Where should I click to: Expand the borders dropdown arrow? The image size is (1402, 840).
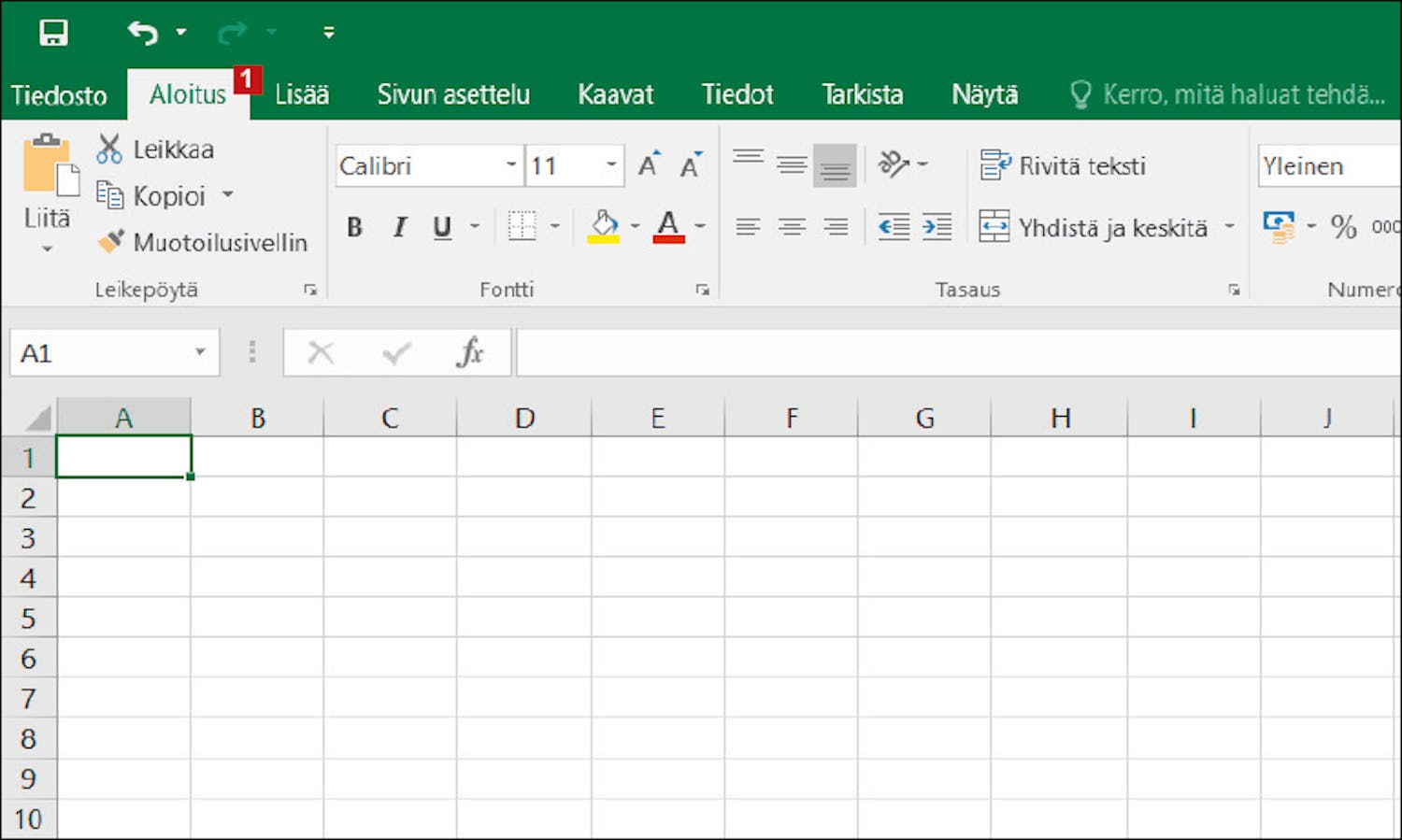point(555,226)
